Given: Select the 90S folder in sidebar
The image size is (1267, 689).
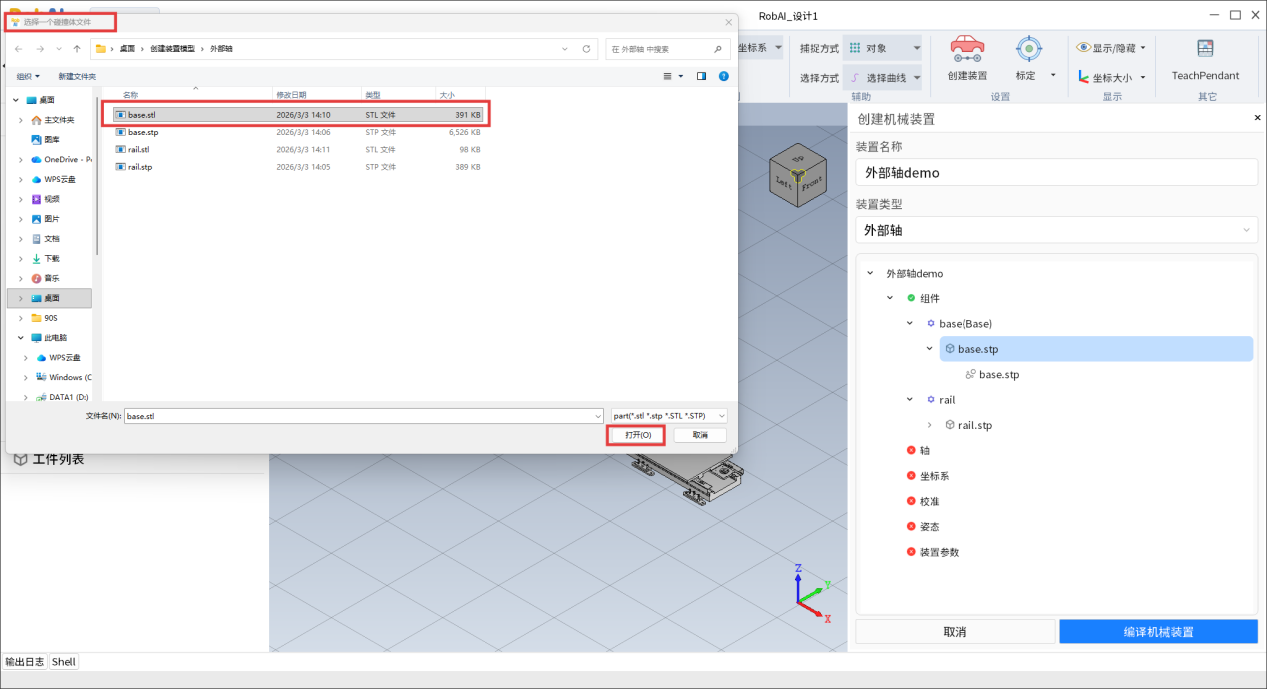Looking at the screenshot, I should pyautogui.click(x=44, y=318).
